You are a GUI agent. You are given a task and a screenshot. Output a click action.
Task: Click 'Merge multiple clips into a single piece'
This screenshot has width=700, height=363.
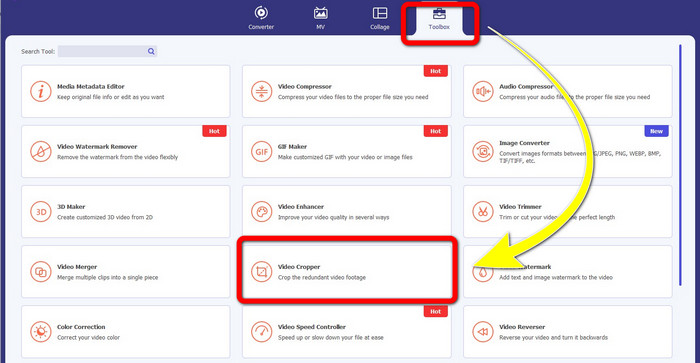point(108,277)
